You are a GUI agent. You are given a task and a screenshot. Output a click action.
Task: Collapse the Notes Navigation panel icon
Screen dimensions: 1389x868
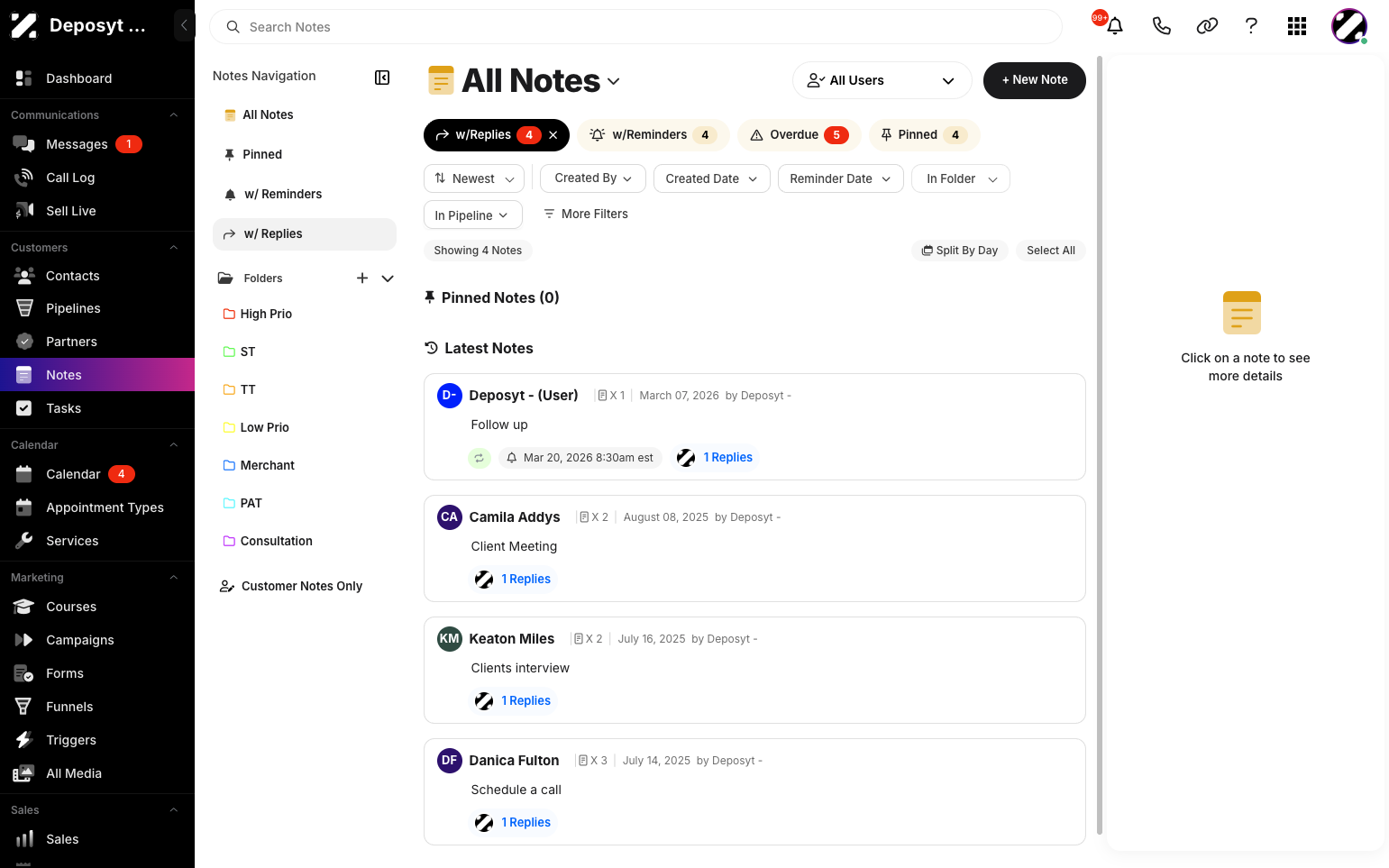[x=382, y=78]
